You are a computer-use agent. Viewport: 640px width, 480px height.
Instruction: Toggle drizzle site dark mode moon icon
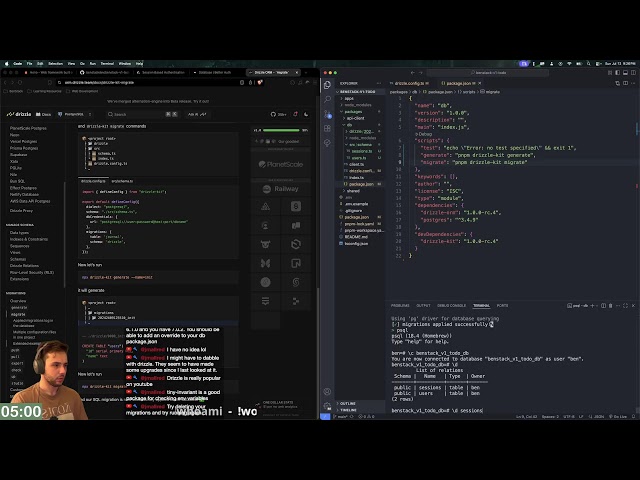(x=306, y=114)
